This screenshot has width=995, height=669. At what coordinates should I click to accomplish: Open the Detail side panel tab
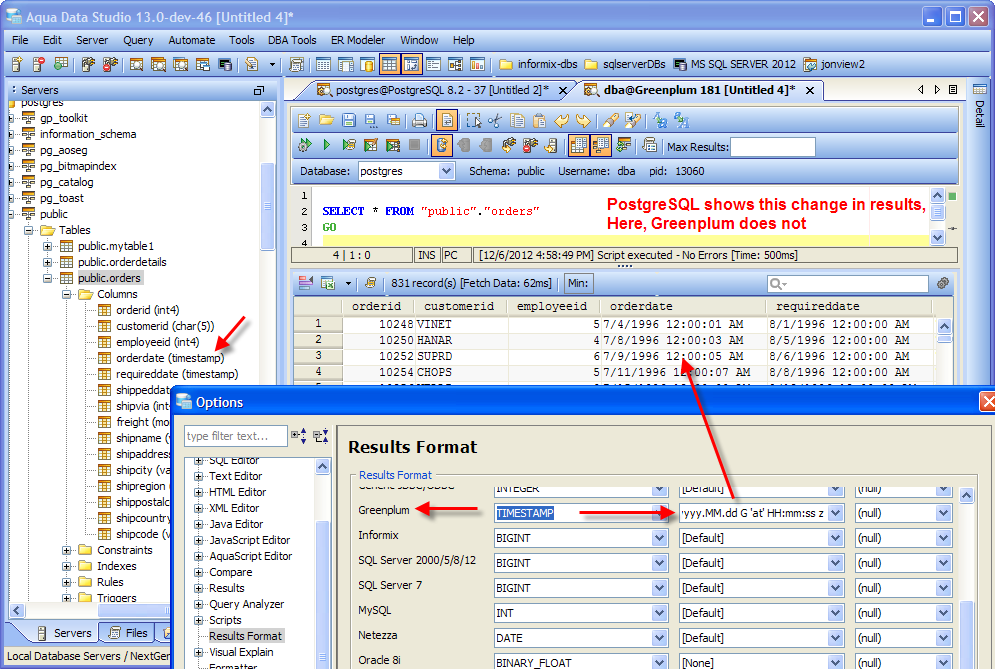pyautogui.click(x=980, y=106)
